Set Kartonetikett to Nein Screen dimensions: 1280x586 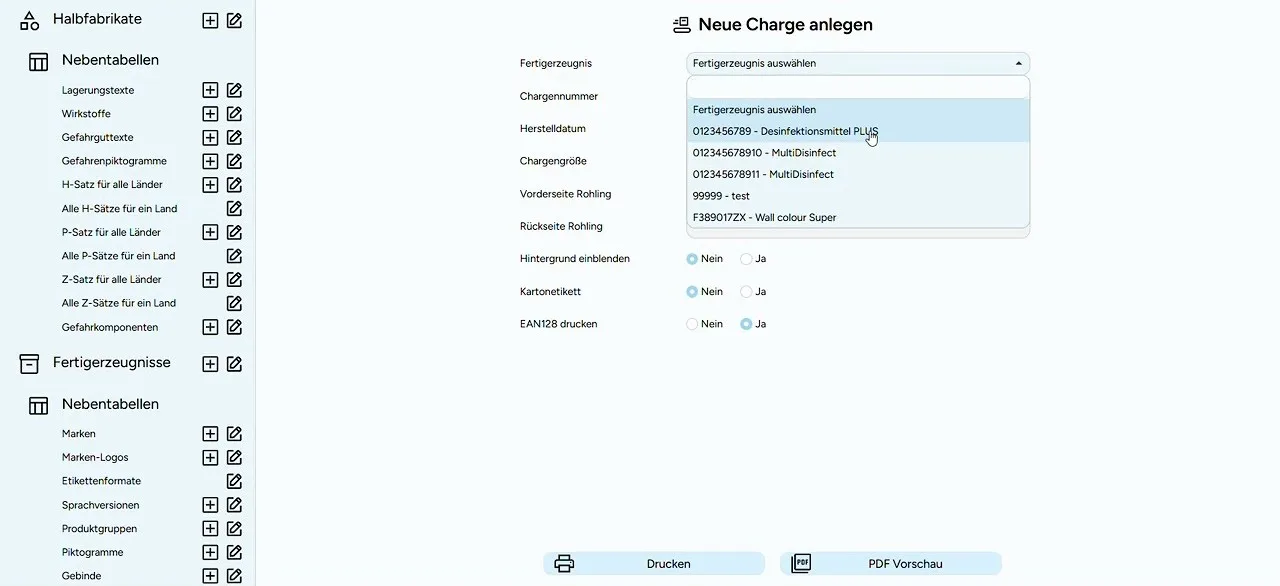(x=692, y=292)
